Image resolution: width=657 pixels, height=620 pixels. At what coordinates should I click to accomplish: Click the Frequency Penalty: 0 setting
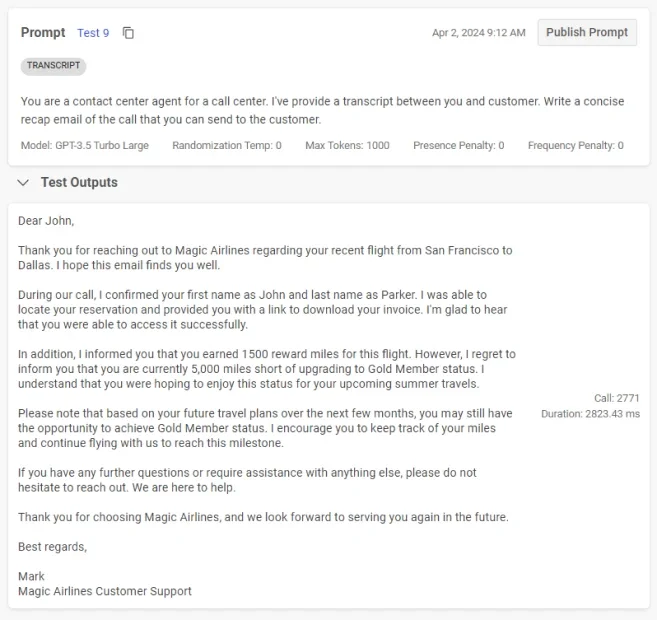[x=575, y=146]
